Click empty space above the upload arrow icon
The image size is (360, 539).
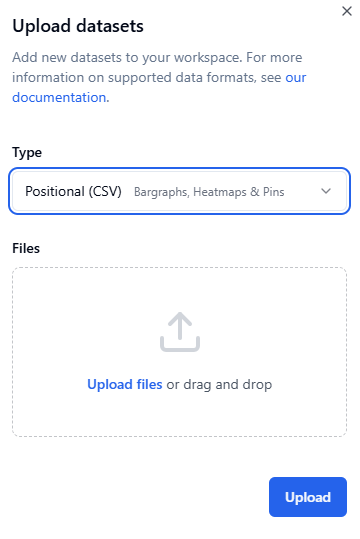[179, 289]
